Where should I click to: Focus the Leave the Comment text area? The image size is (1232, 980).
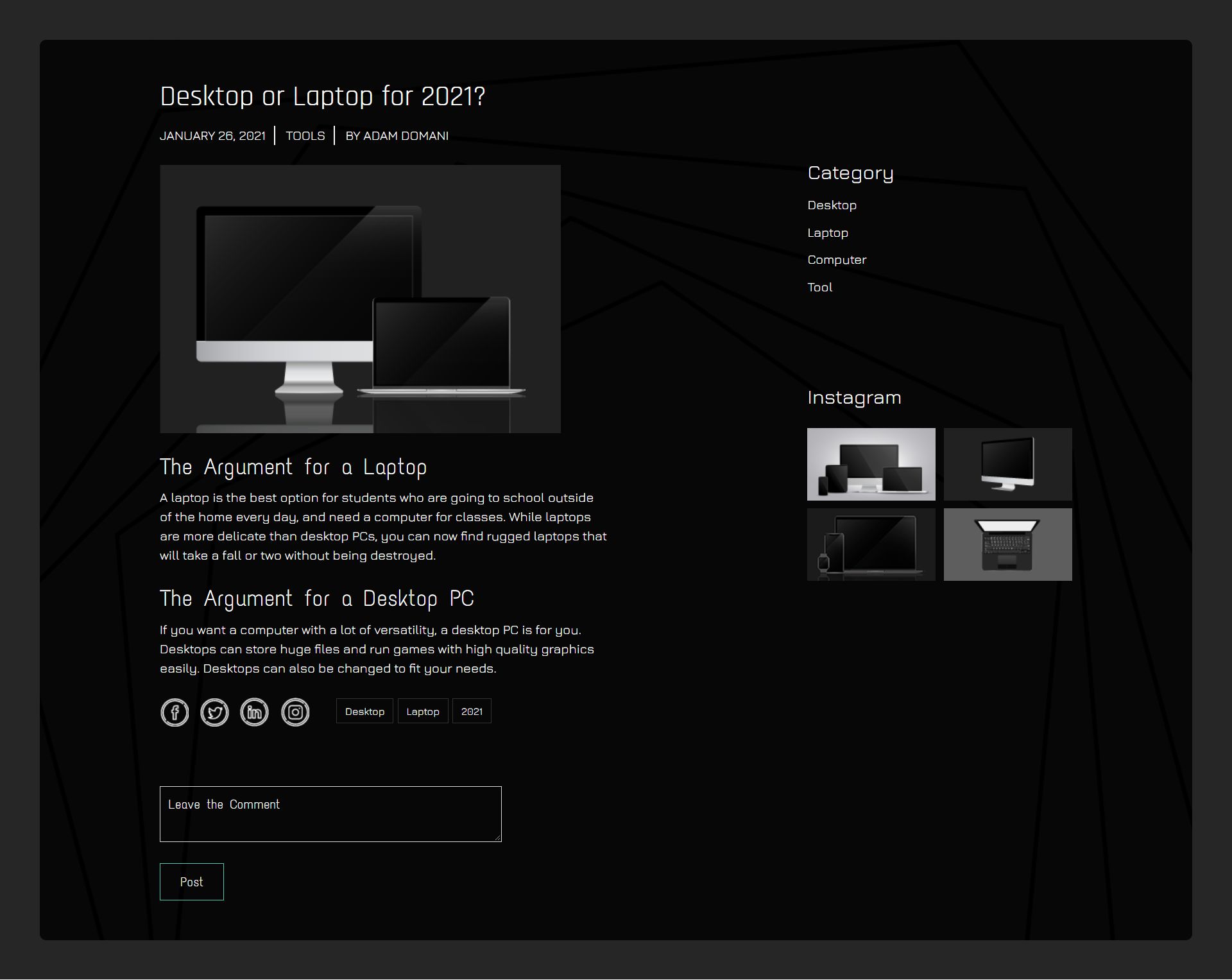(330, 814)
